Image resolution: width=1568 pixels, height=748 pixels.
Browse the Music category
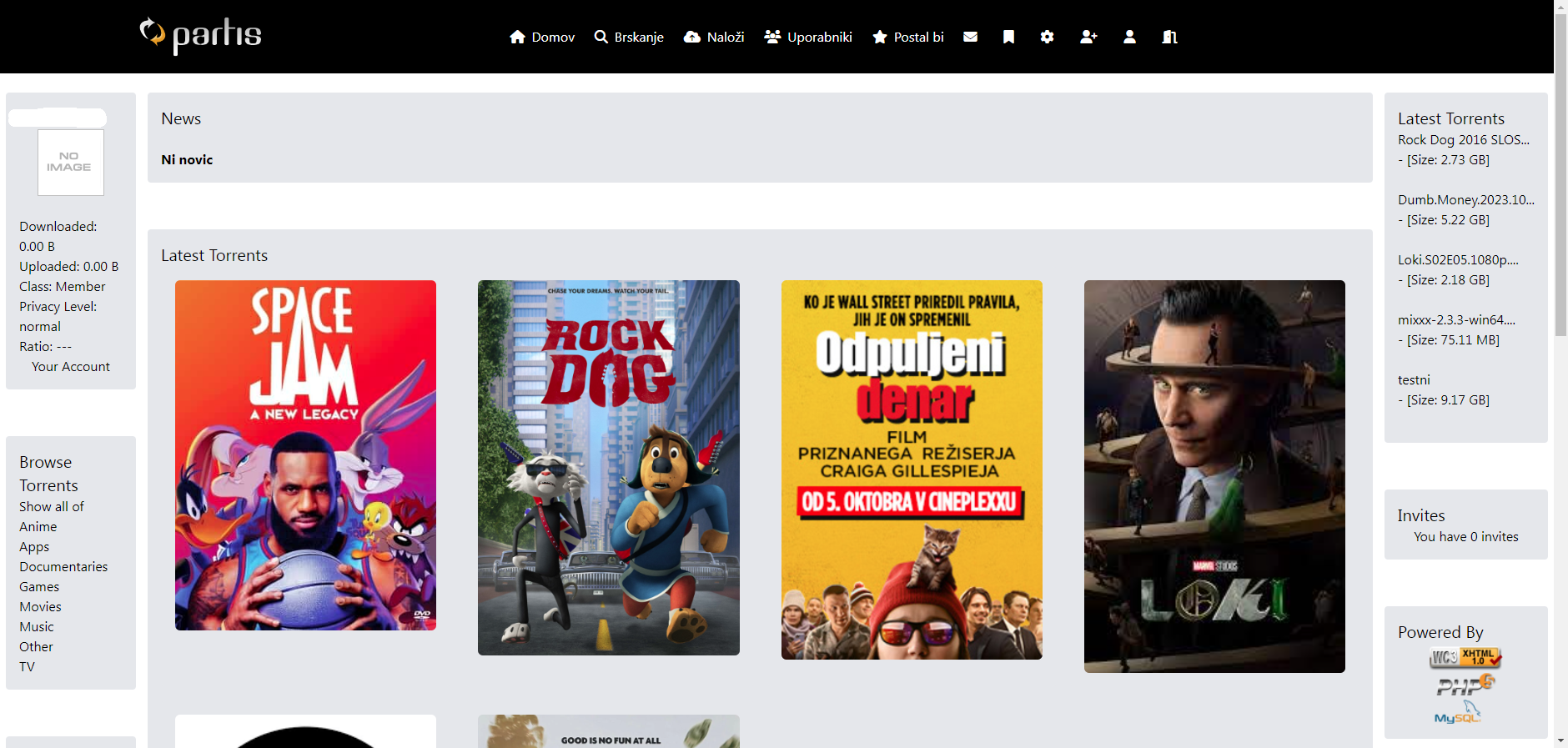37,626
